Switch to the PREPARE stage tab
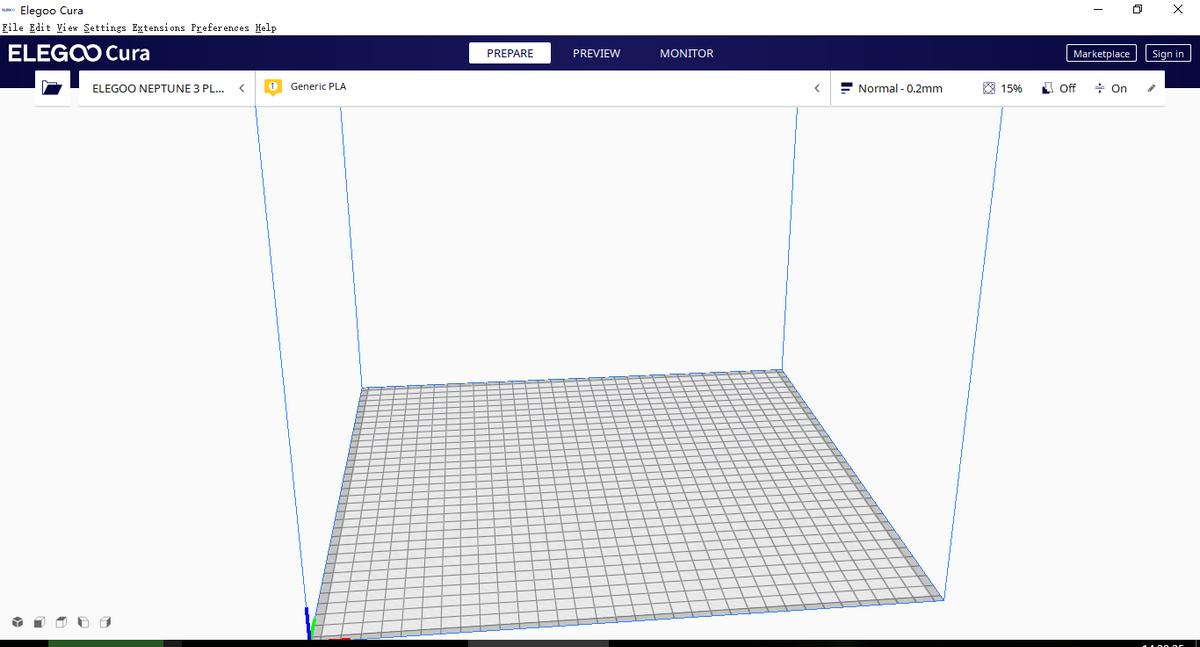This screenshot has height=647, width=1200. coord(510,53)
